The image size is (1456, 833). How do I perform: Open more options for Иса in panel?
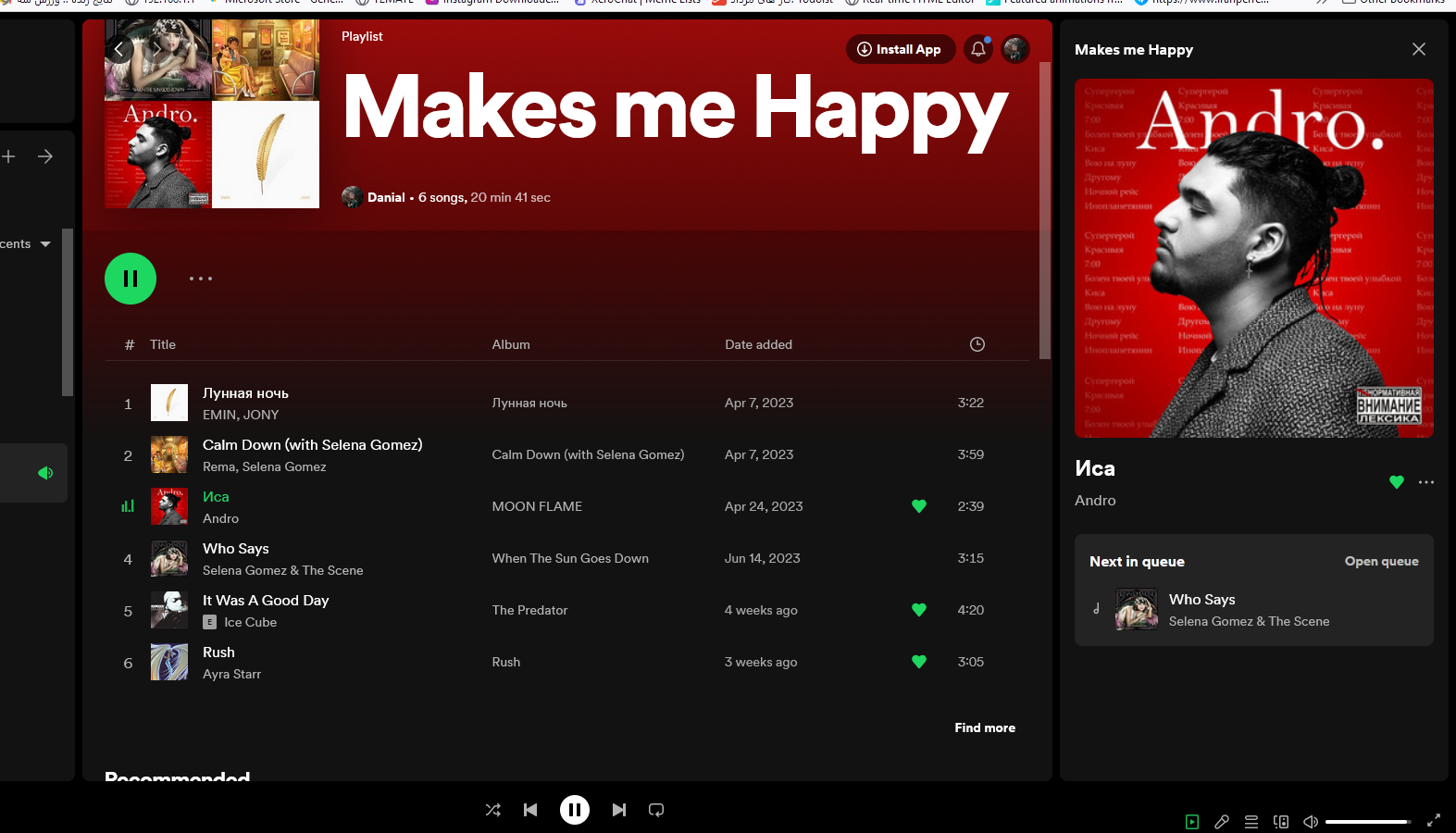[1426, 481]
